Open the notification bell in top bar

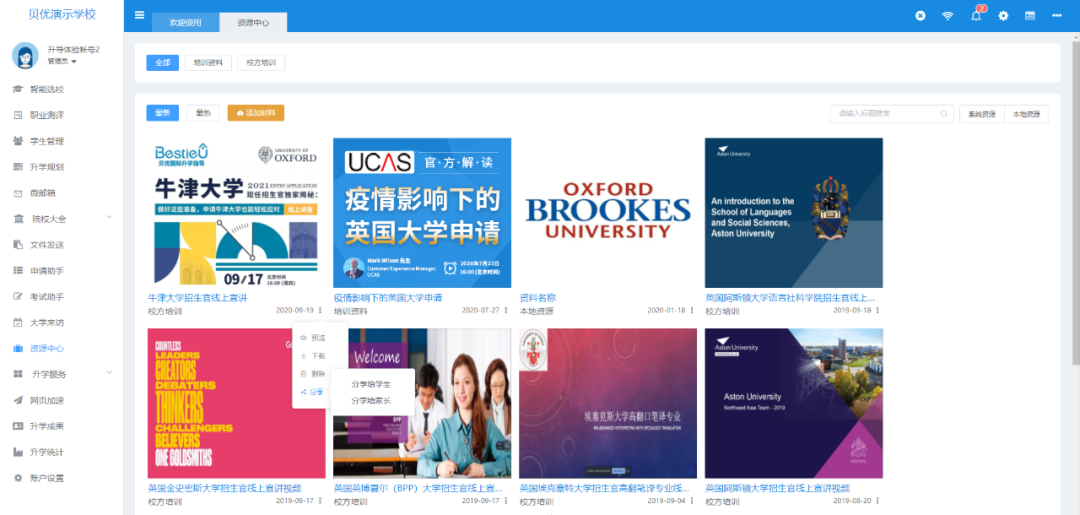[976, 16]
